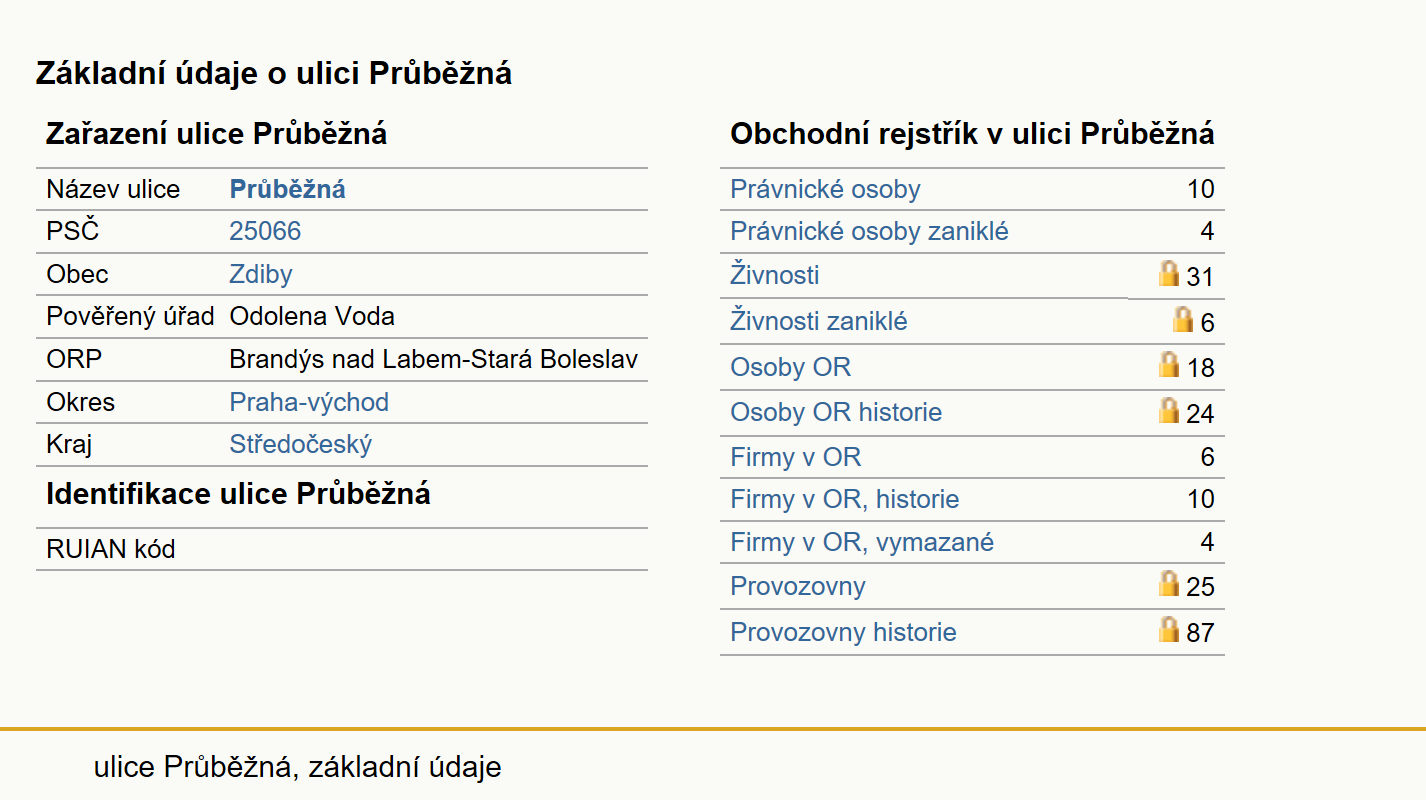The width and height of the screenshot is (1426, 800).
Task: Open the Zdiby municipality link
Action: (261, 275)
